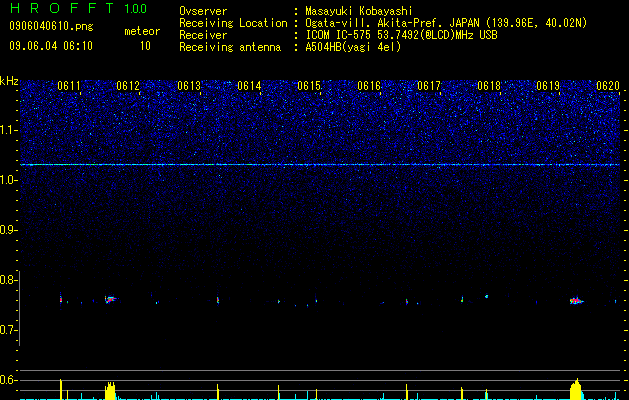Screen dimensions: 629x400
Task: Click the meteor echo near 0612
Action: (x=110, y=299)
